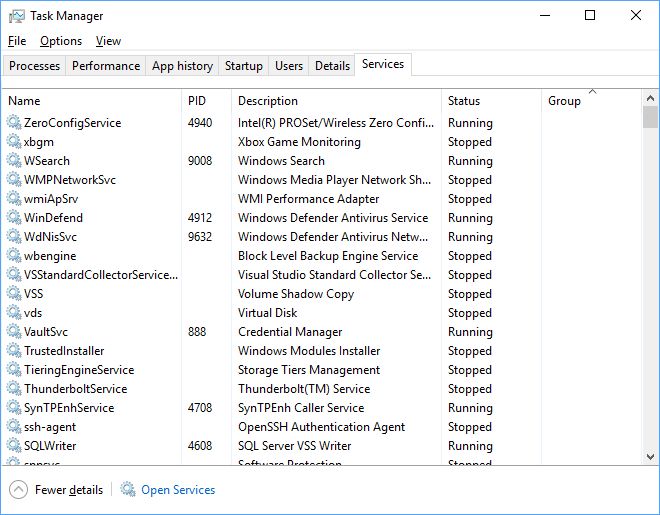The height and width of the screenshot is (515, 660).
Task: Select the Windows Search service row
Action: [322, 161]
